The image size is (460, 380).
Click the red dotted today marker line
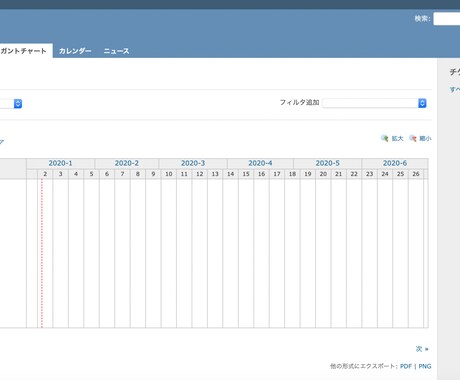tap(42, 253)
